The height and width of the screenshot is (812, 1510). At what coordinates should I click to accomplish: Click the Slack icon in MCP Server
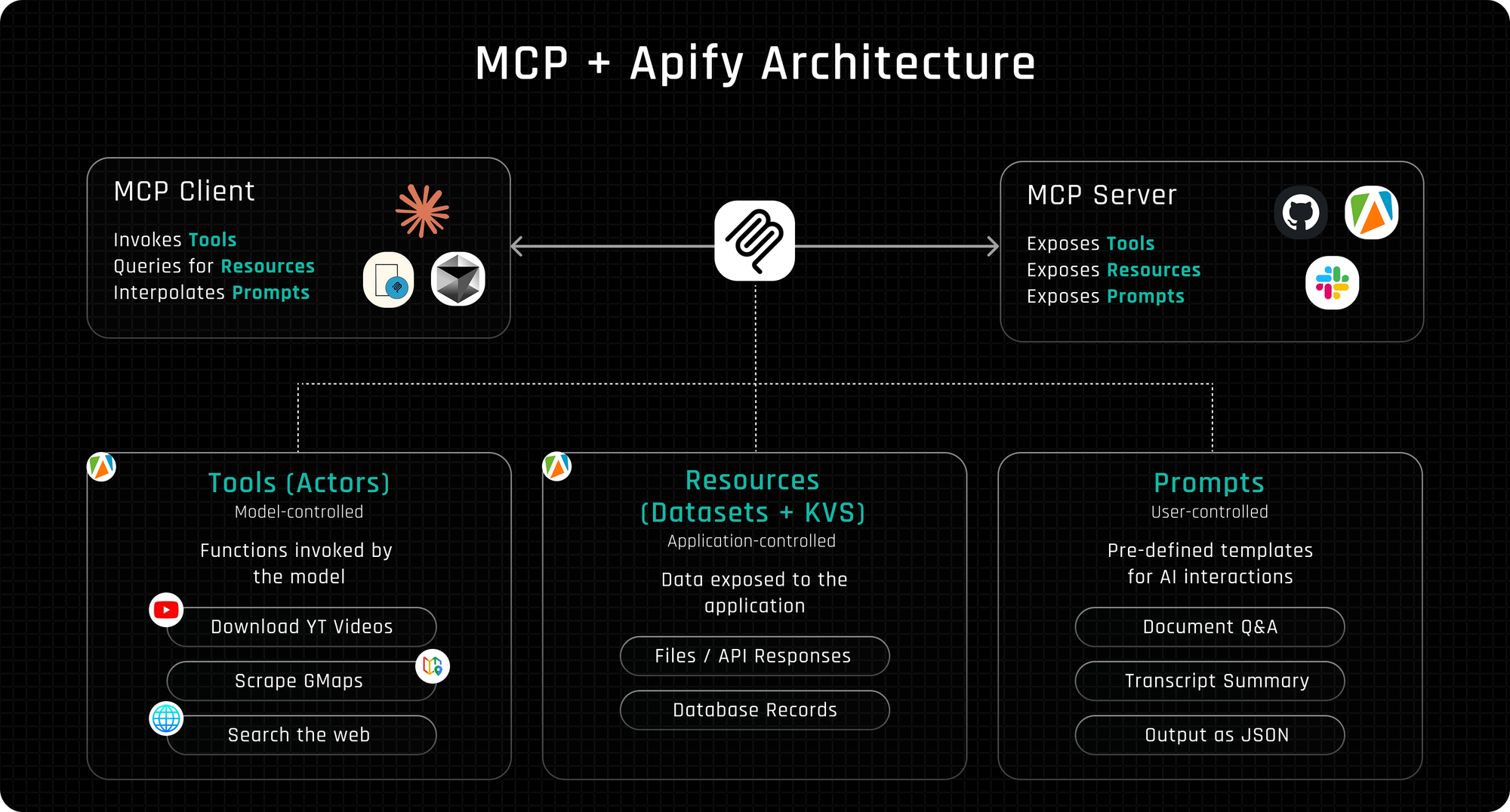(1333, 283)
